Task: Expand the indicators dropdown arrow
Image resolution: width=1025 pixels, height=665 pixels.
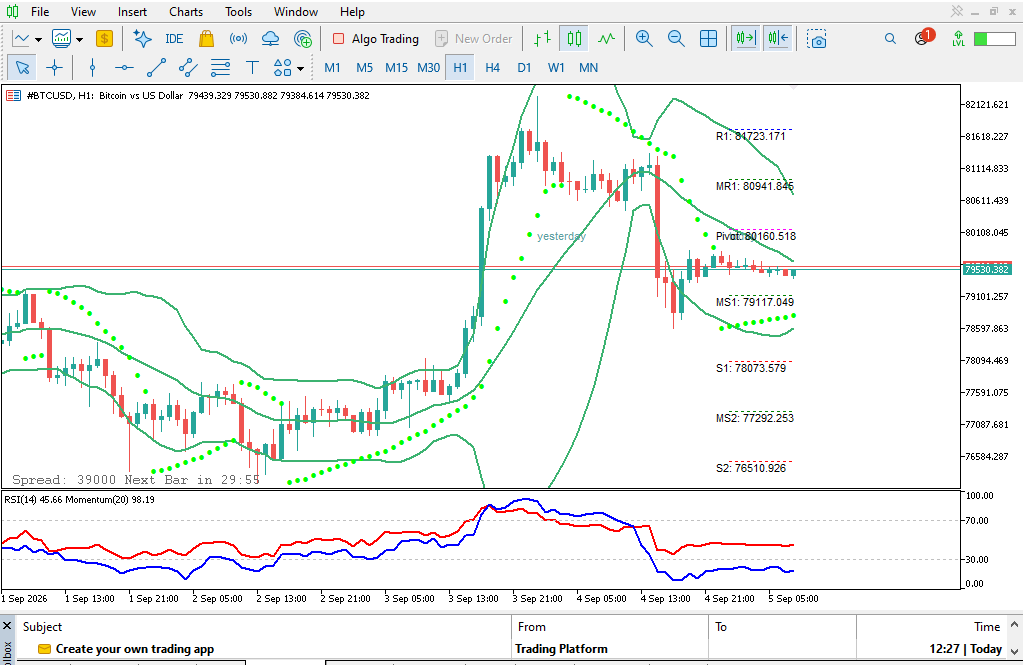Action: 80,39
